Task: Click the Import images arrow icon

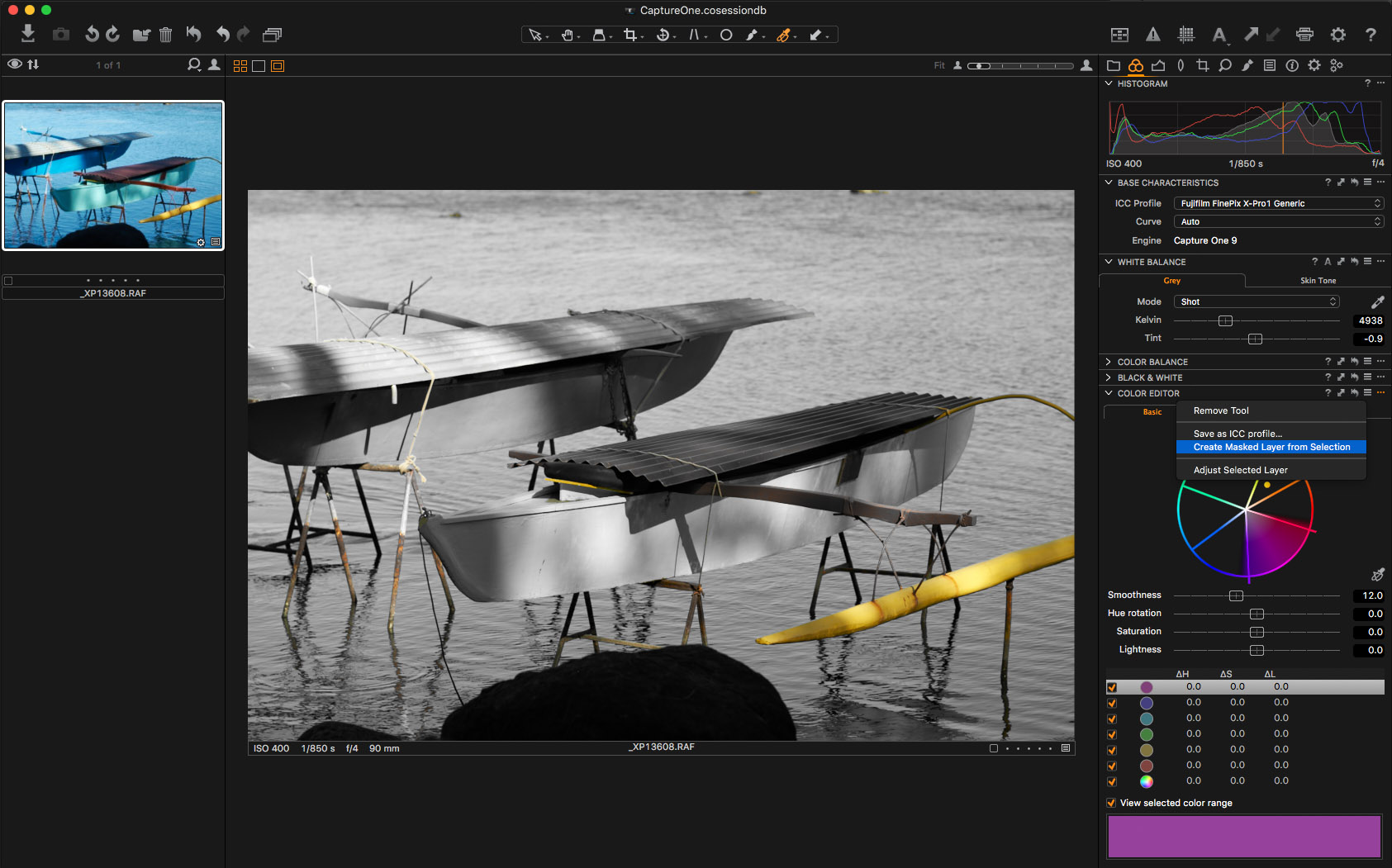Action: pyautogui.click(x=28, y=34)
